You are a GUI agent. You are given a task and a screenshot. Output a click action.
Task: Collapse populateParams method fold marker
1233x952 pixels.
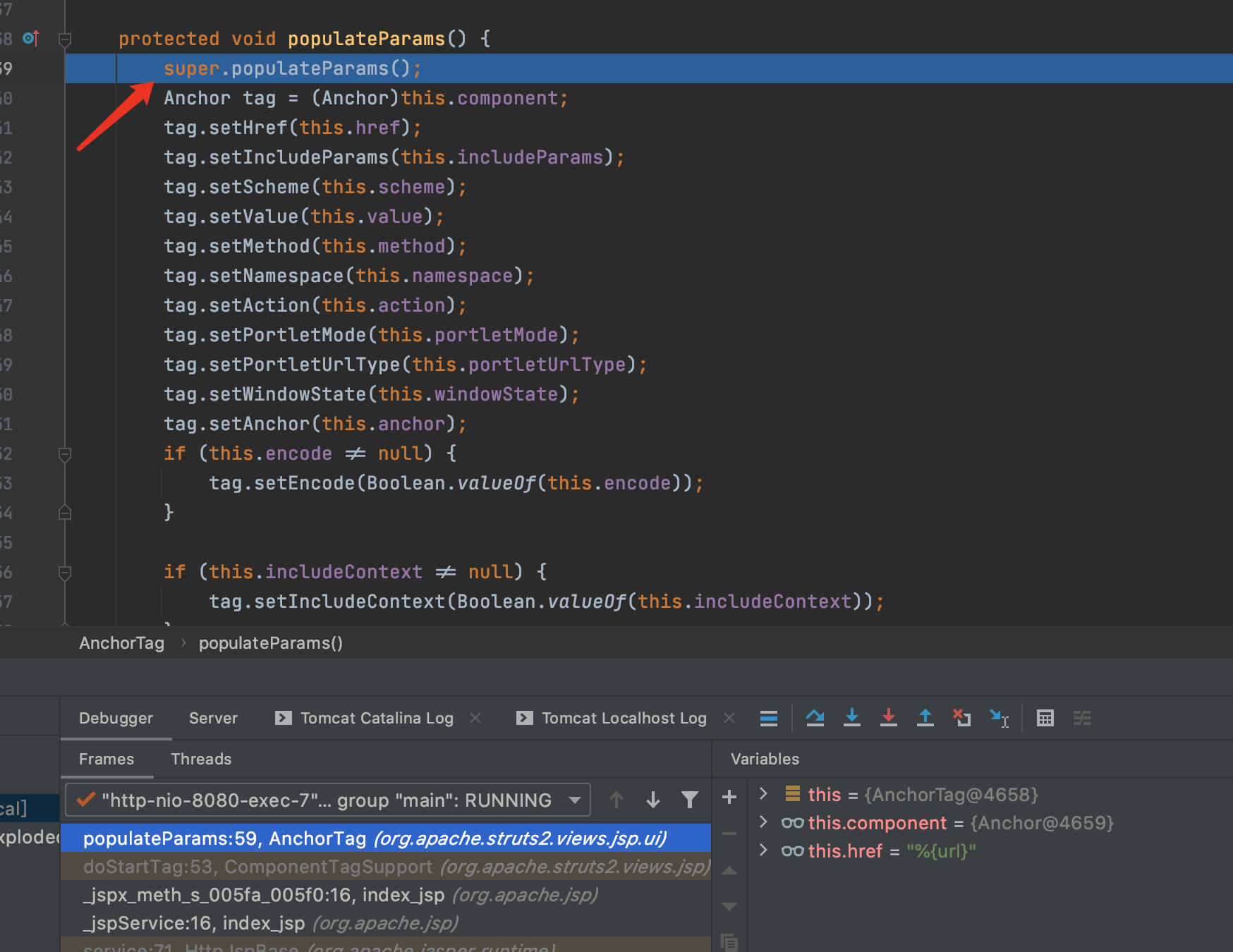[x=65, y=39]
